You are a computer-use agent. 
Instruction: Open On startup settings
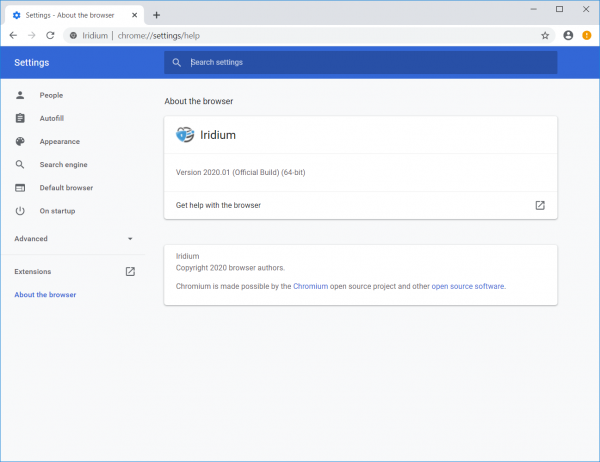pos(57,211)
